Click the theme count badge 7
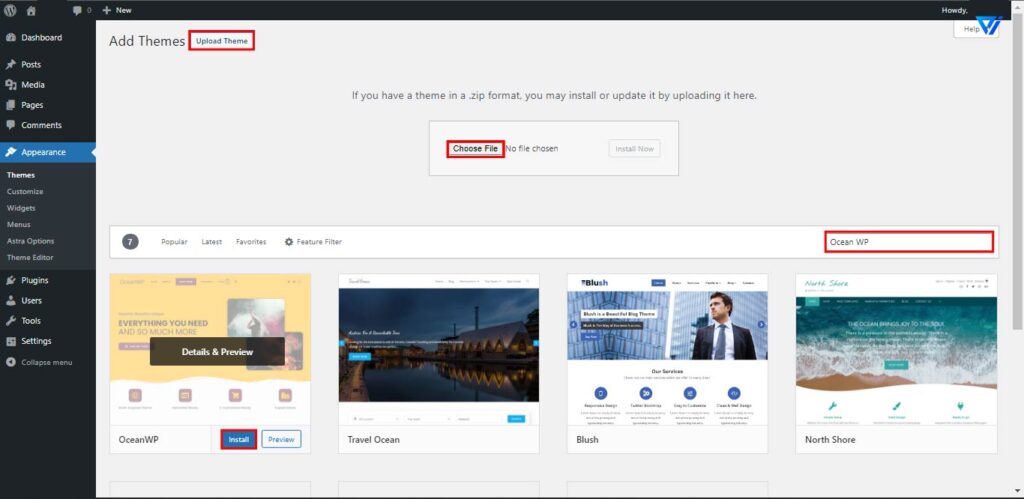Screen dimensions: 1024x499 130,242
